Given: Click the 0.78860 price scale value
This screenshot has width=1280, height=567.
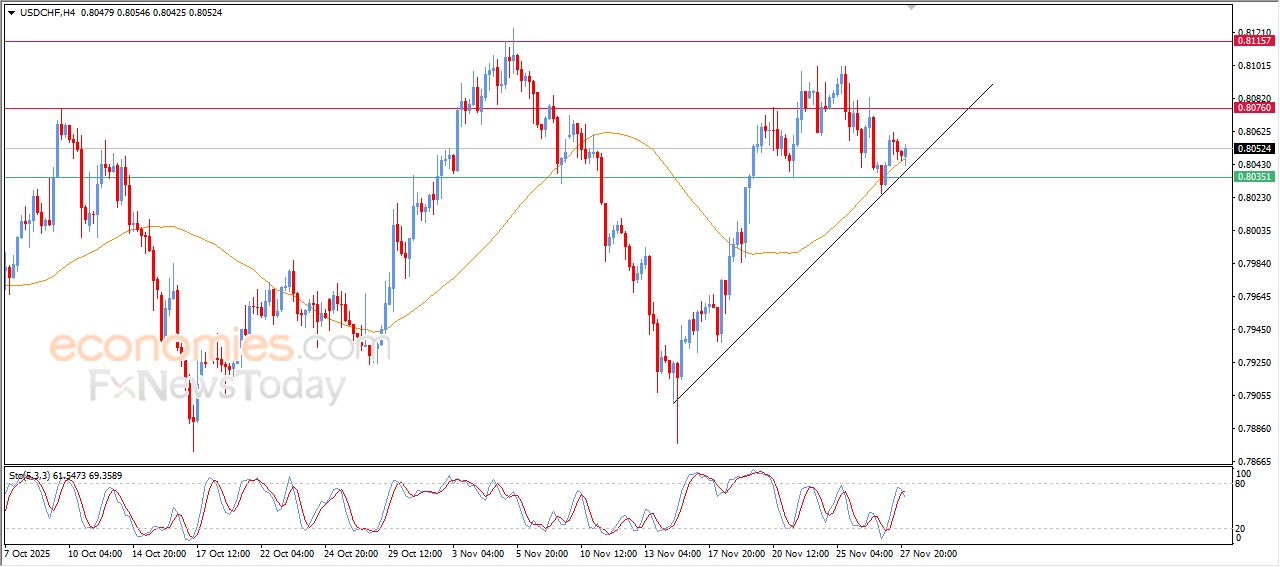Looking at the screenshot, I should (x=1252, y=429).
